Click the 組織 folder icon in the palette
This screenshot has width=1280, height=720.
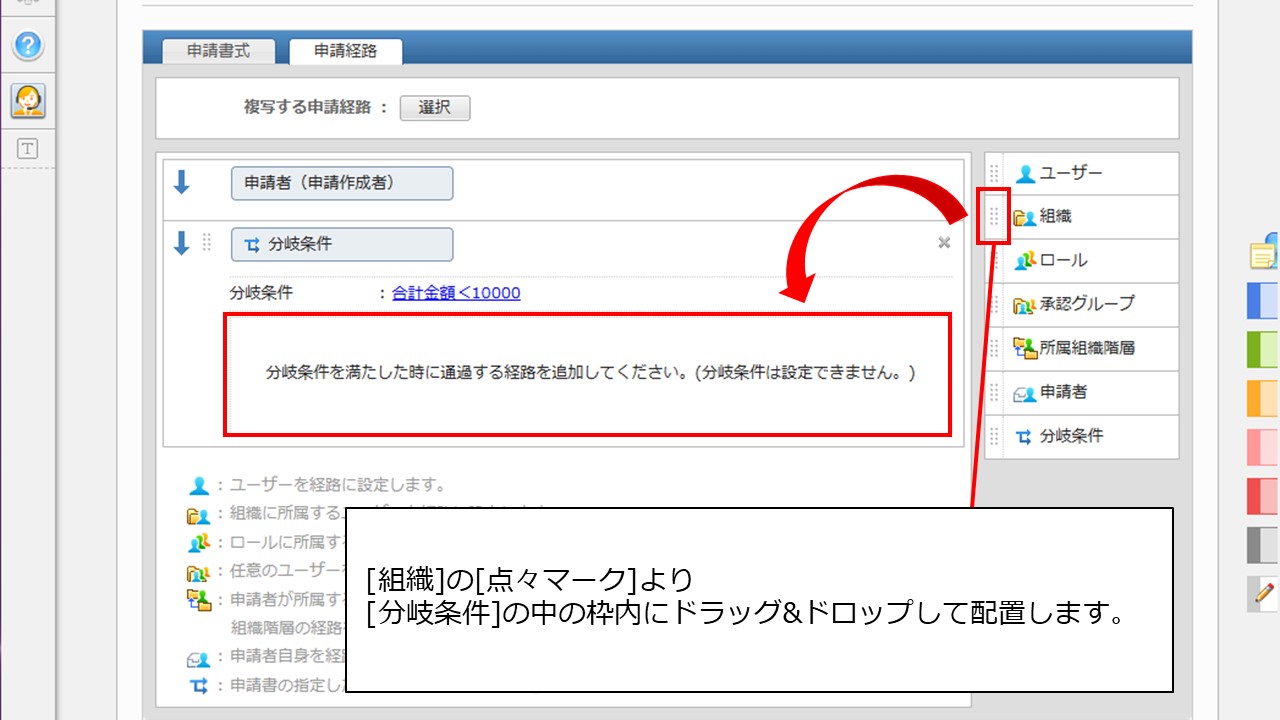(x=1024, y=217)
